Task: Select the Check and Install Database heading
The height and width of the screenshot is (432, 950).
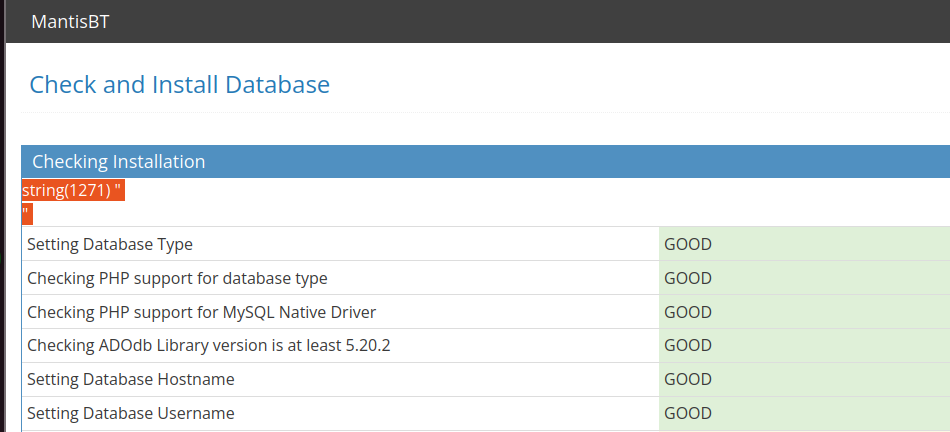Action: 179,85
